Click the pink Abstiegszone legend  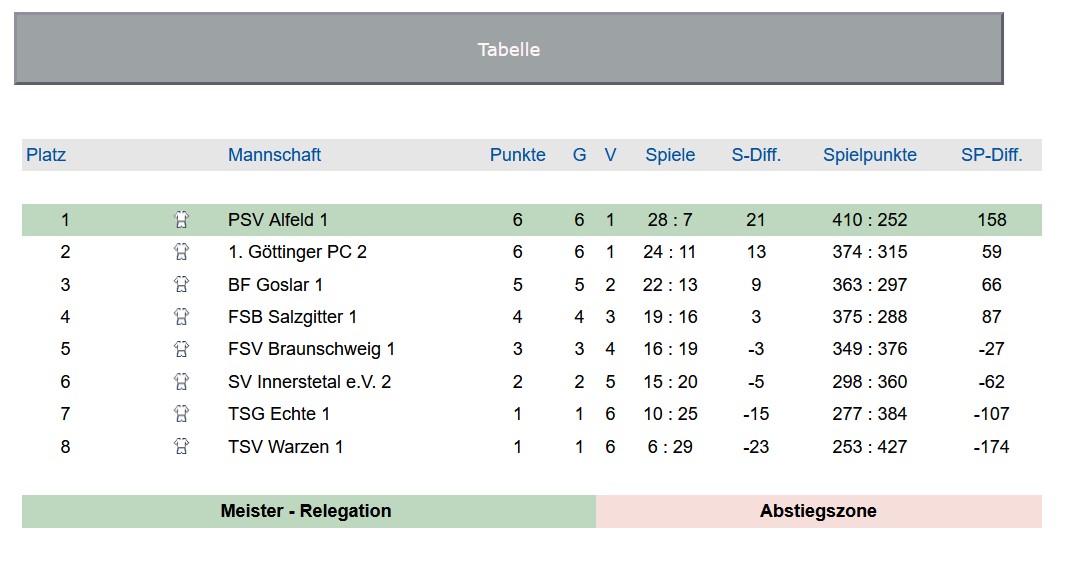[818, 511]
